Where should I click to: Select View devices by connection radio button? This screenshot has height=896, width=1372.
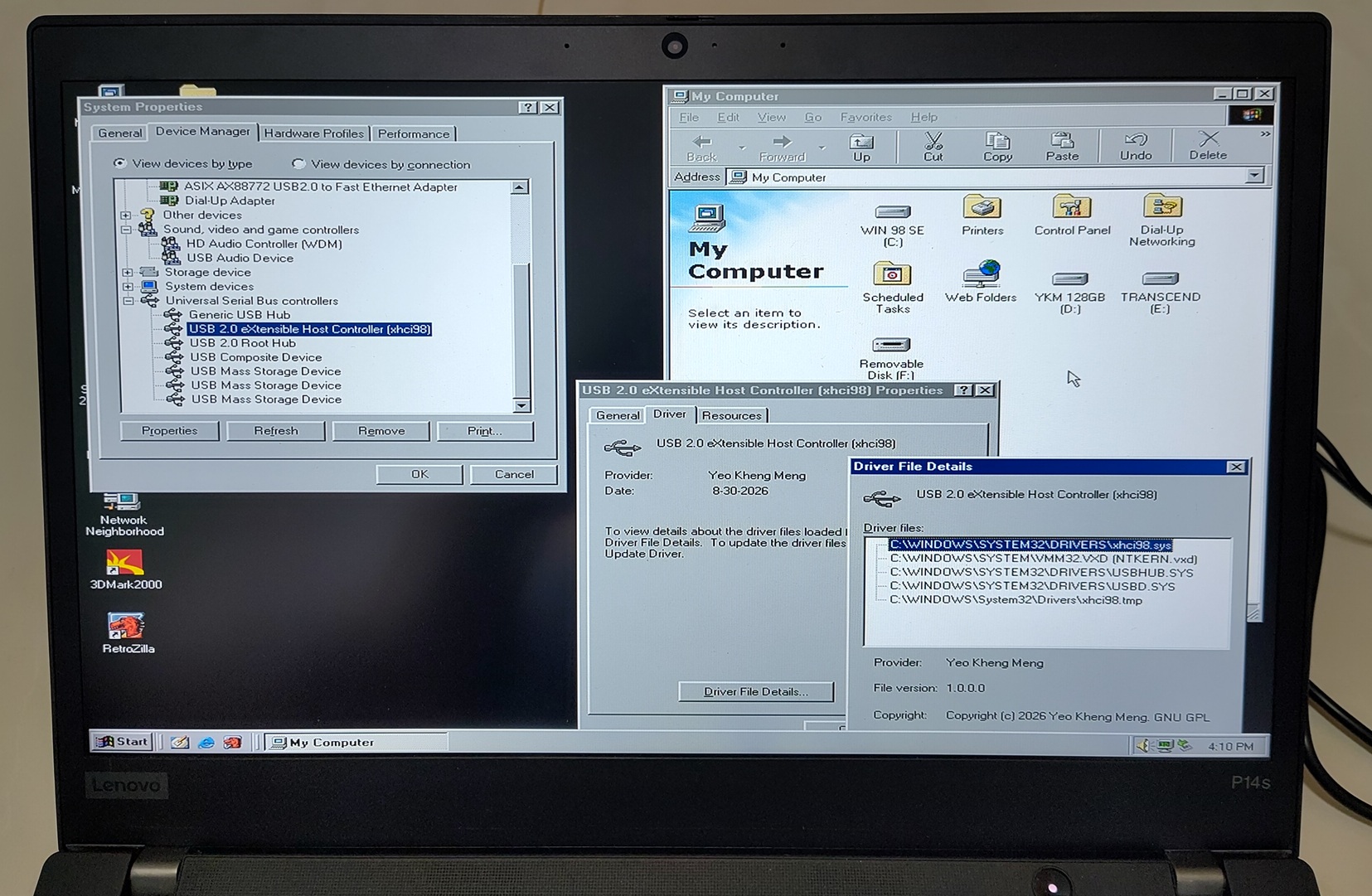(x=298, y=164)
